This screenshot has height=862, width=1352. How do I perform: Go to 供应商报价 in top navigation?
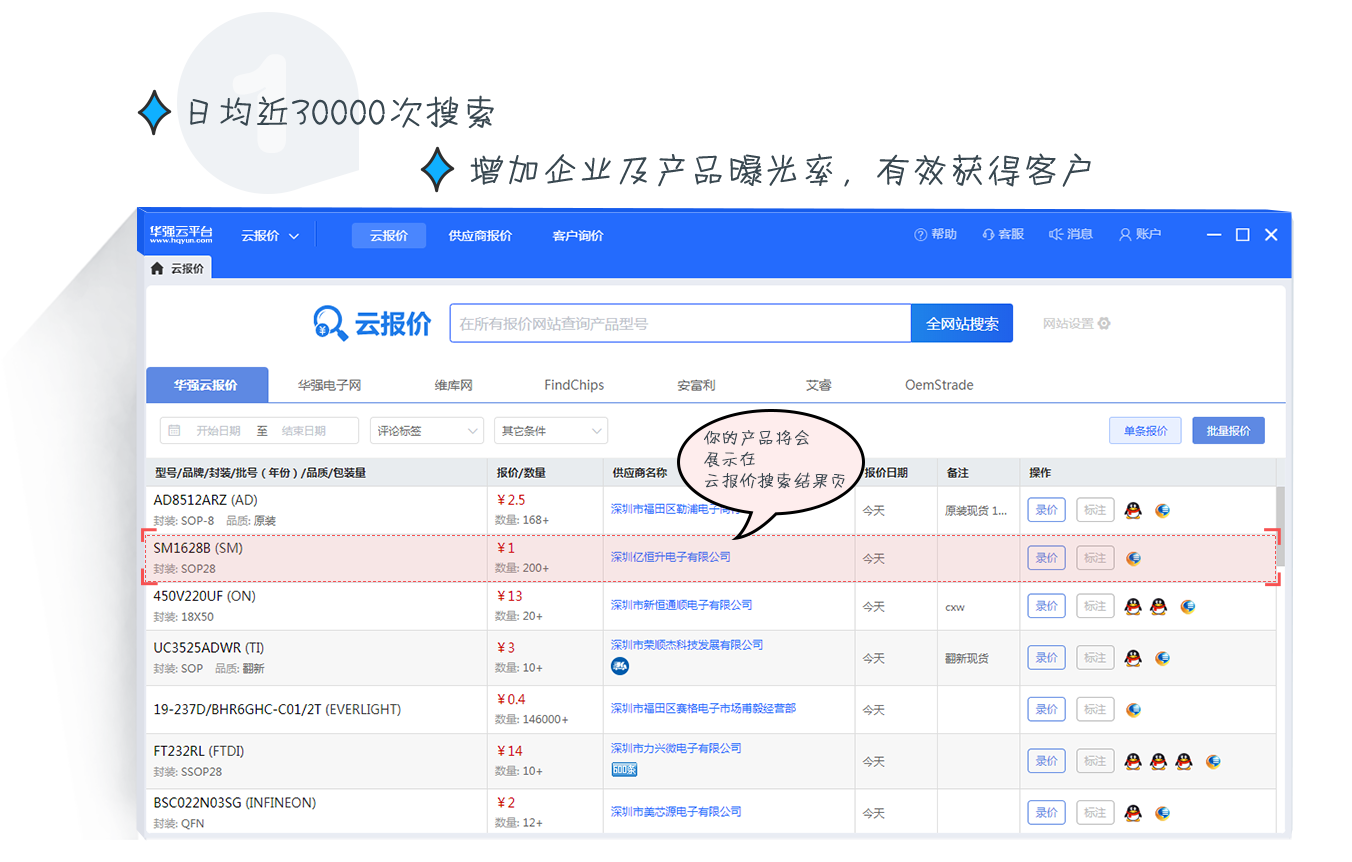pos(480,236)
